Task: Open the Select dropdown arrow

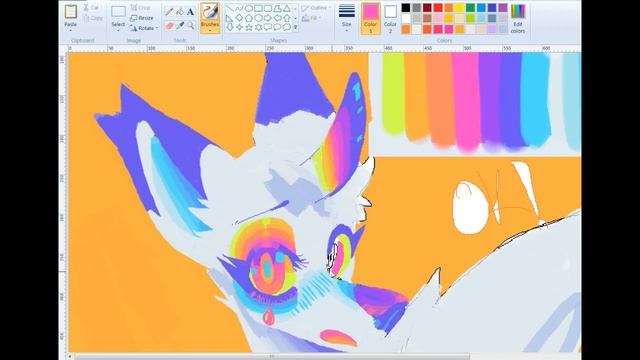Action: (118, 31)
